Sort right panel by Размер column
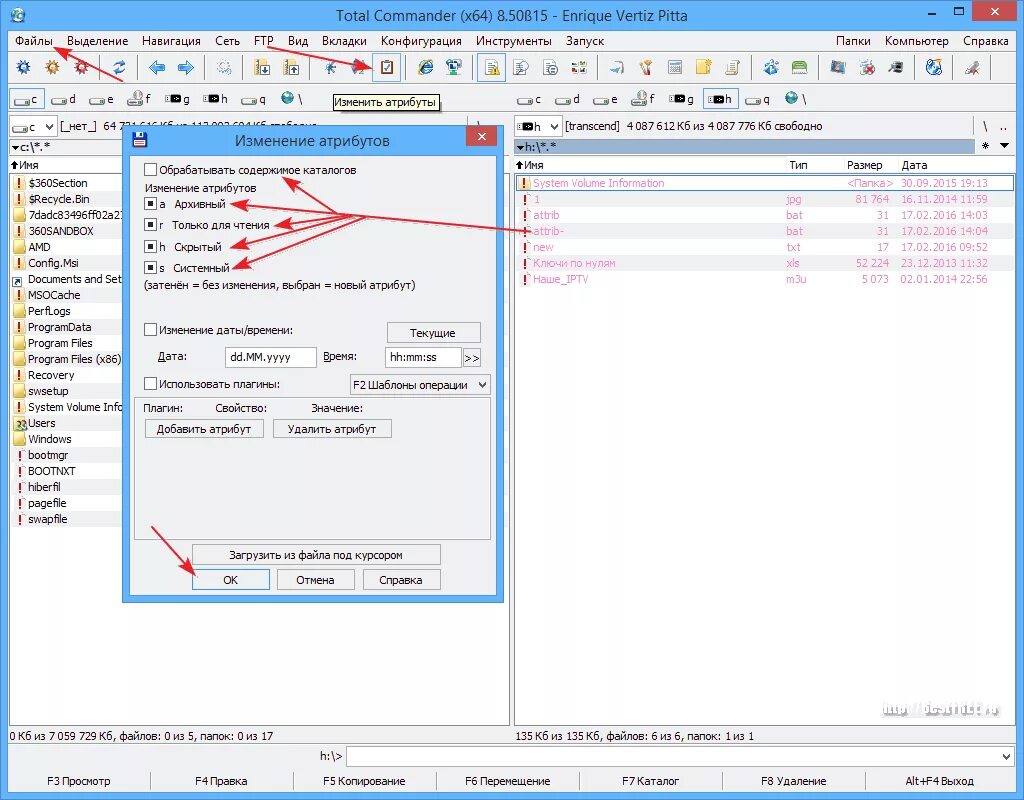The image size is (1024, 800). coord(864,165)
